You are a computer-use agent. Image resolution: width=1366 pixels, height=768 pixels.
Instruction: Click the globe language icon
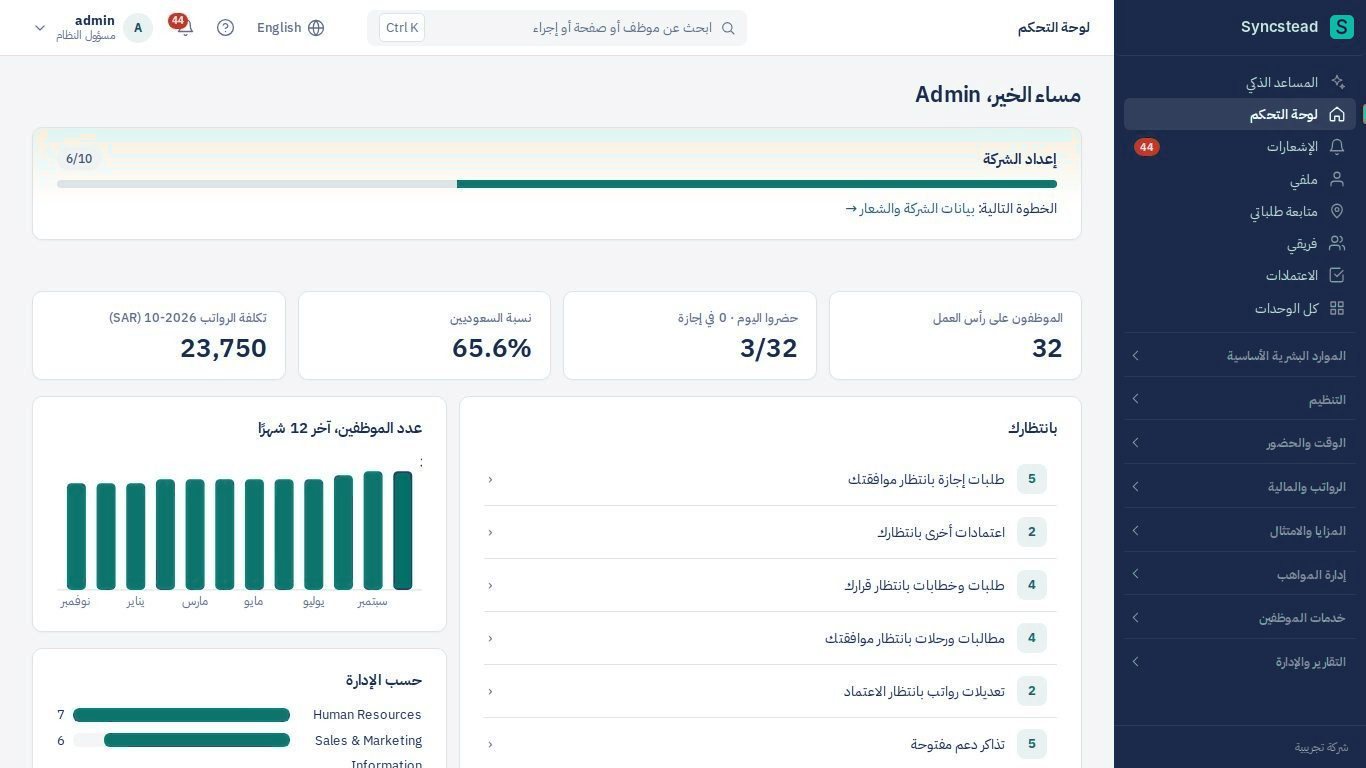click(x=316, y=28)
